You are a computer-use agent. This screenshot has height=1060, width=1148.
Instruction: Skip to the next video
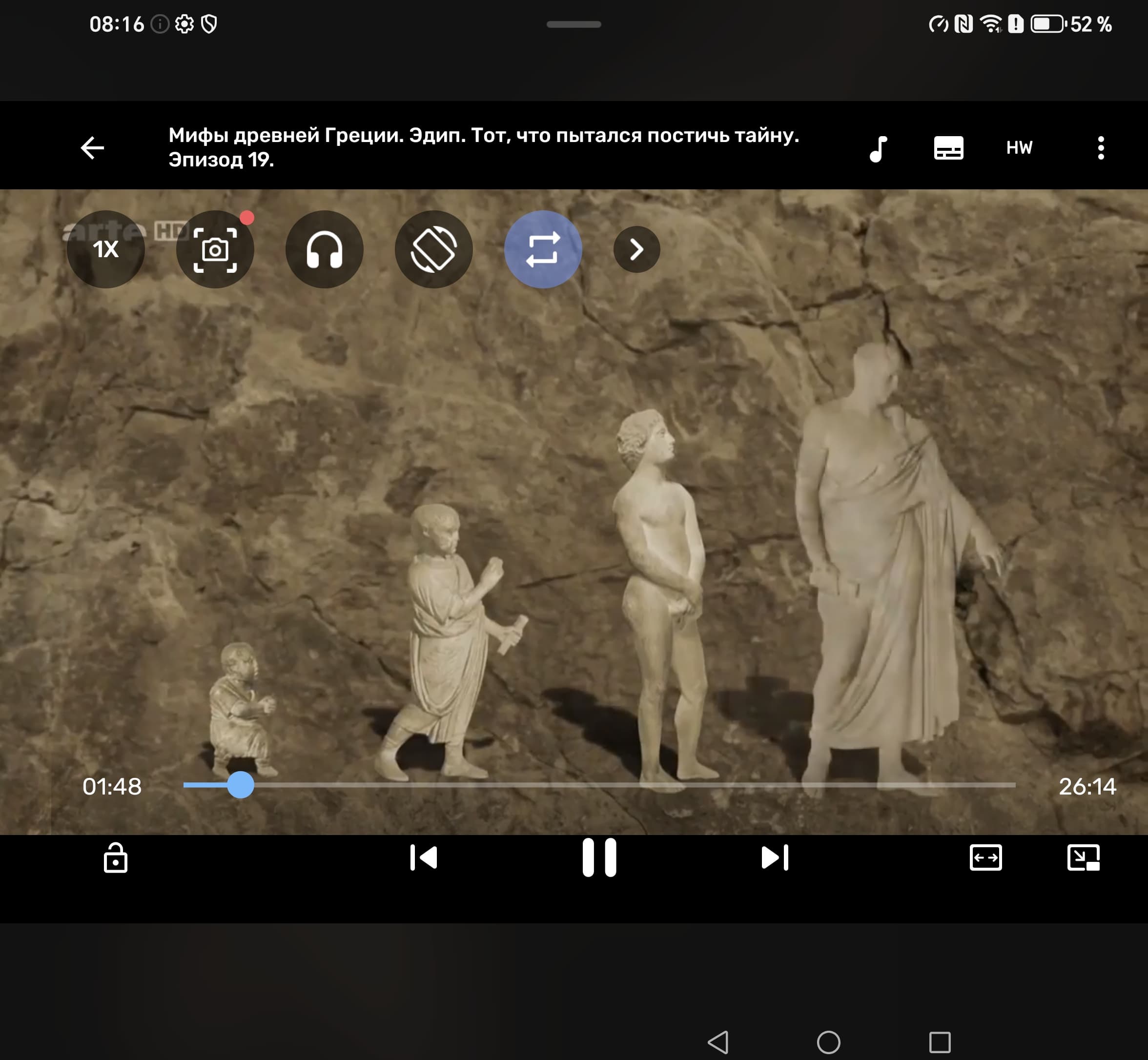click(x=775, y=858)
